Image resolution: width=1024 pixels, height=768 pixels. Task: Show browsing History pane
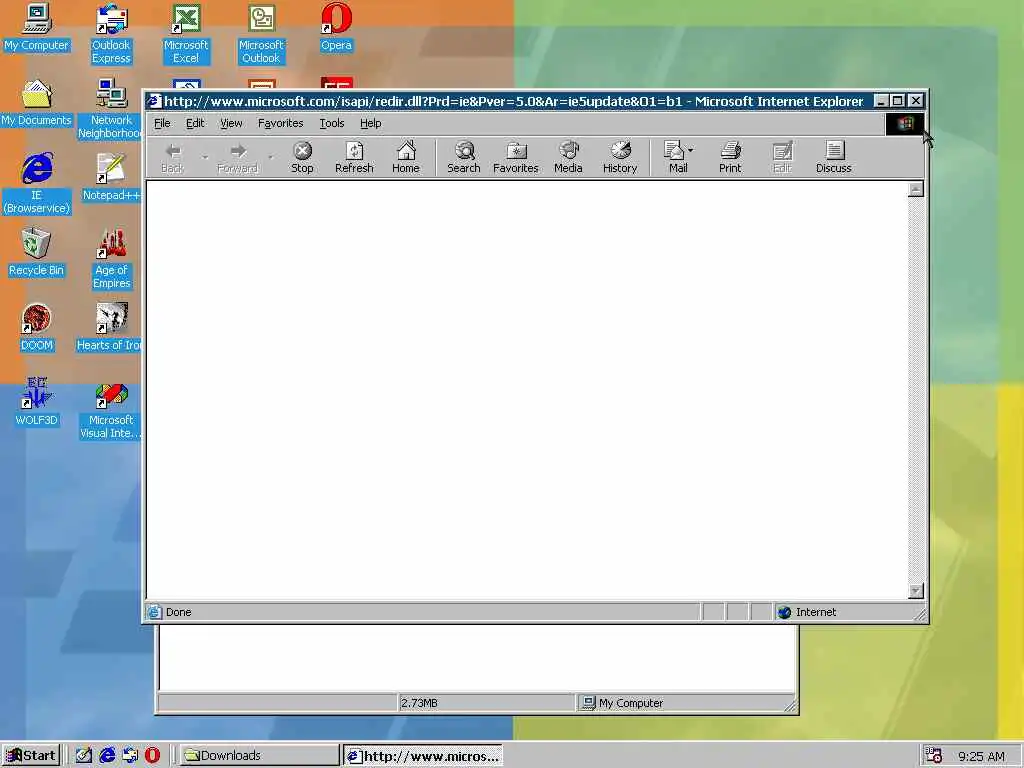[620, 157]
